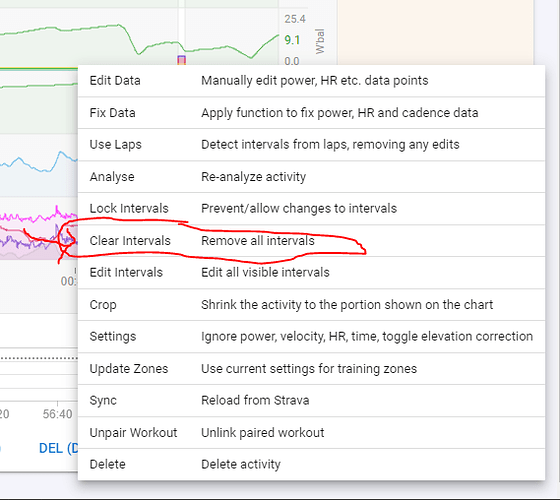Open activity Settings menu item
The image size is (560, 500).
[311, 336]
